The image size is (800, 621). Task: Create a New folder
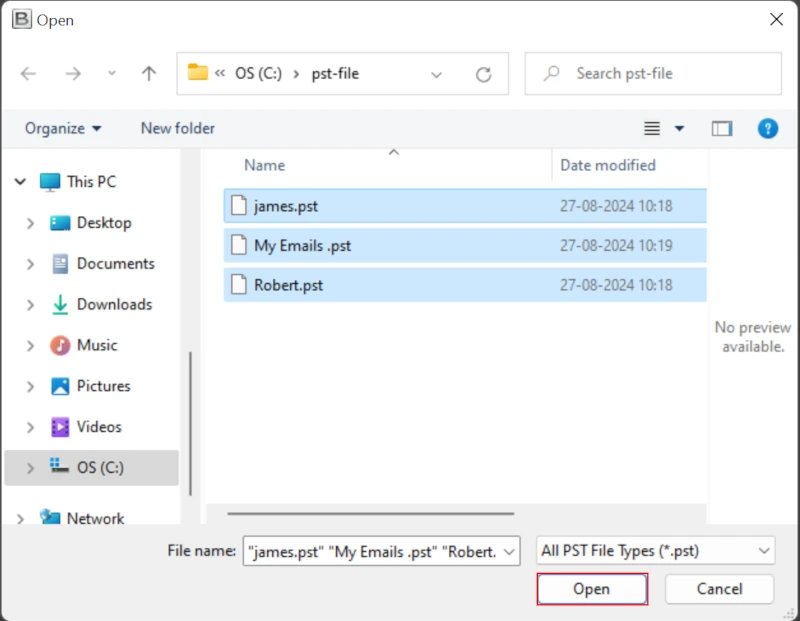(178, 128)
